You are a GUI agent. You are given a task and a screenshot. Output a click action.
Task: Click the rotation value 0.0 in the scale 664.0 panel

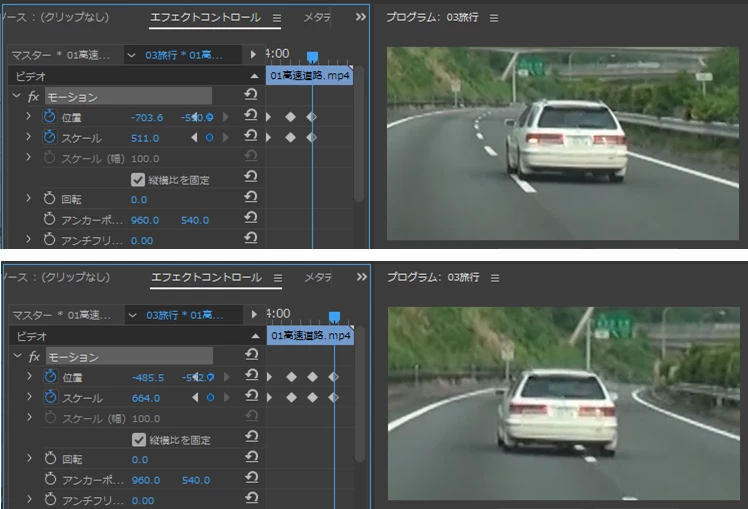tap(139, 459)
